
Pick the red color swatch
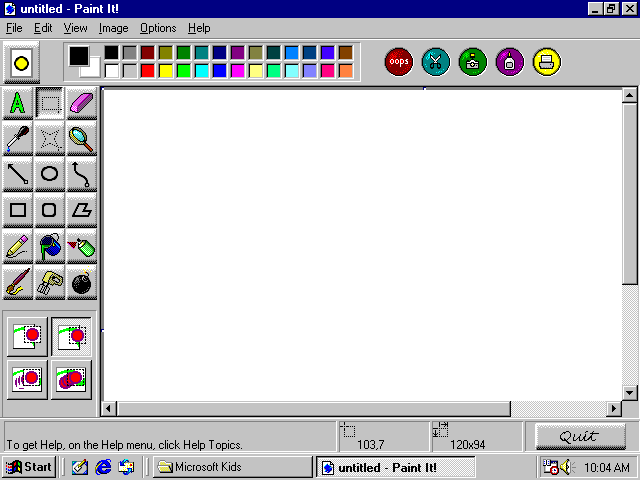(148, 71)
